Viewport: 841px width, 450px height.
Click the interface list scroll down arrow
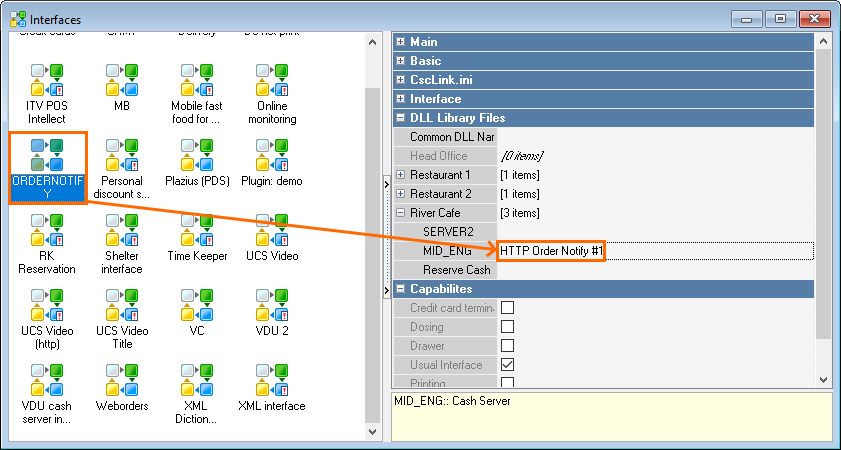click(373, 431)
